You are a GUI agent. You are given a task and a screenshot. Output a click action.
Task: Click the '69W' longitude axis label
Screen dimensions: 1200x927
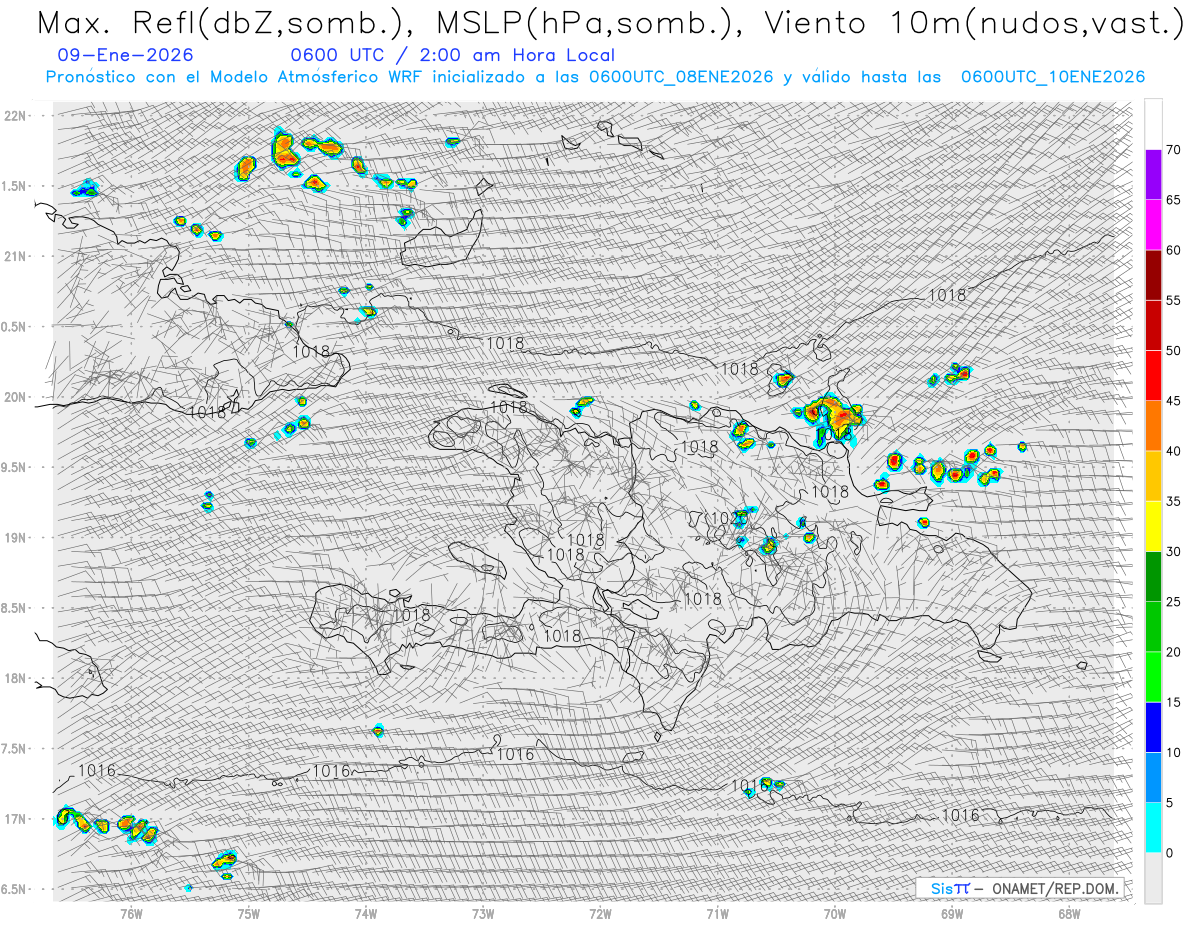[952, 914]
